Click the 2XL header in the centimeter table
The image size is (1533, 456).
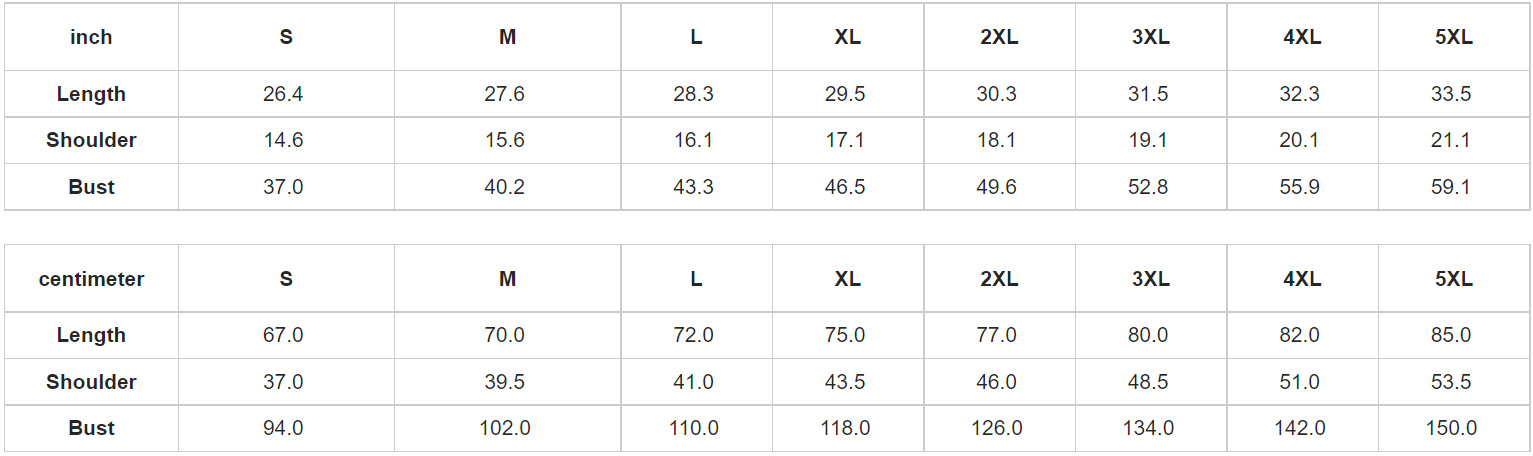[x=999, y=280]
